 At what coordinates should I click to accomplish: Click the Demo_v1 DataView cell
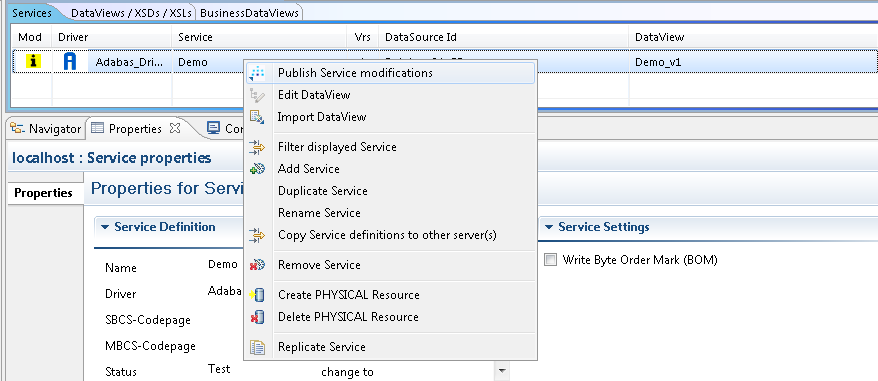pyautogui.click(x=658, y=62)
